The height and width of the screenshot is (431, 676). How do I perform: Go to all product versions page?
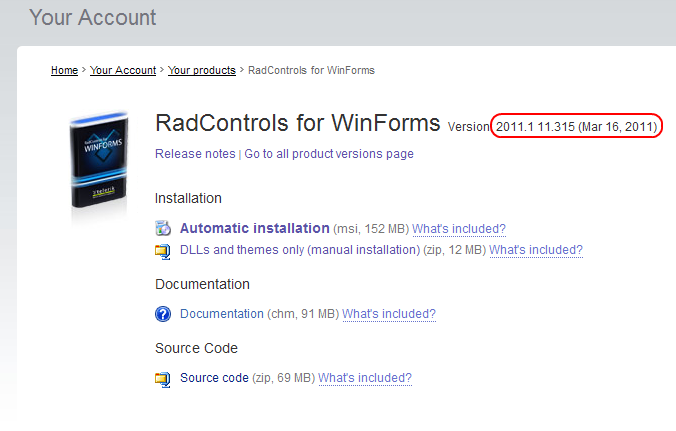[329, 154]
